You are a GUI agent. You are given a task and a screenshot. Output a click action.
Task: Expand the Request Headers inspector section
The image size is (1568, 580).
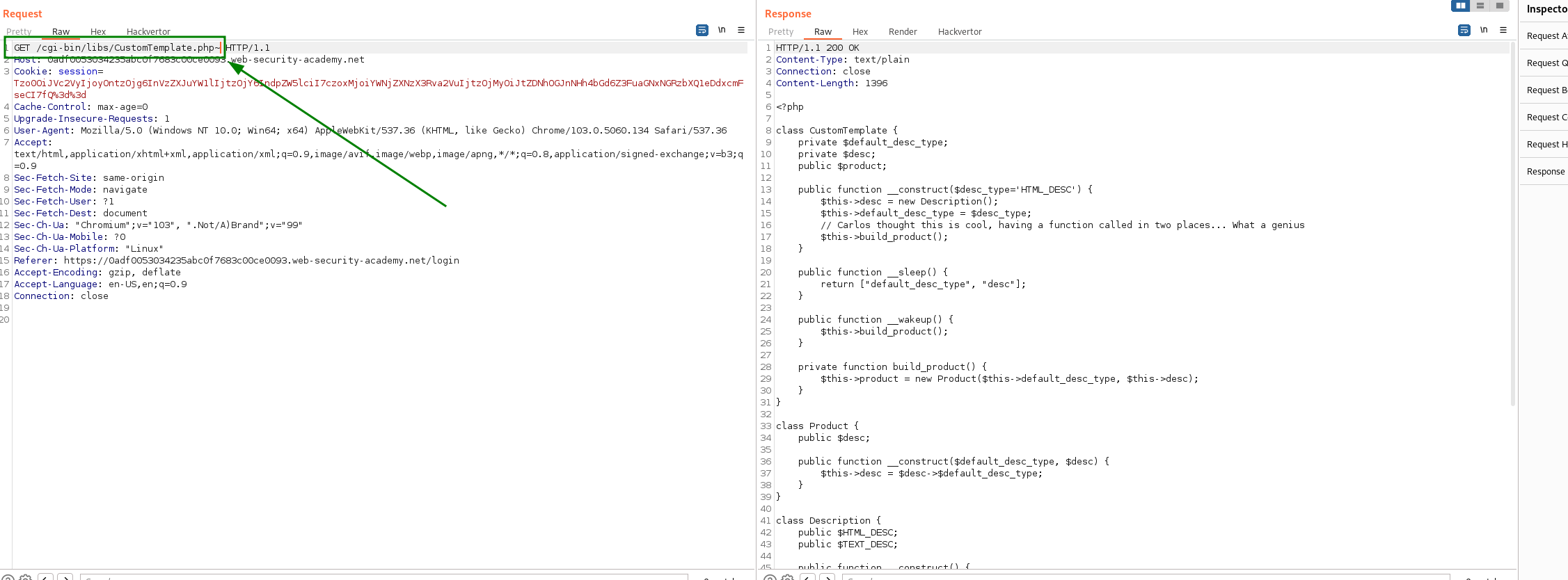[1546, 145]
